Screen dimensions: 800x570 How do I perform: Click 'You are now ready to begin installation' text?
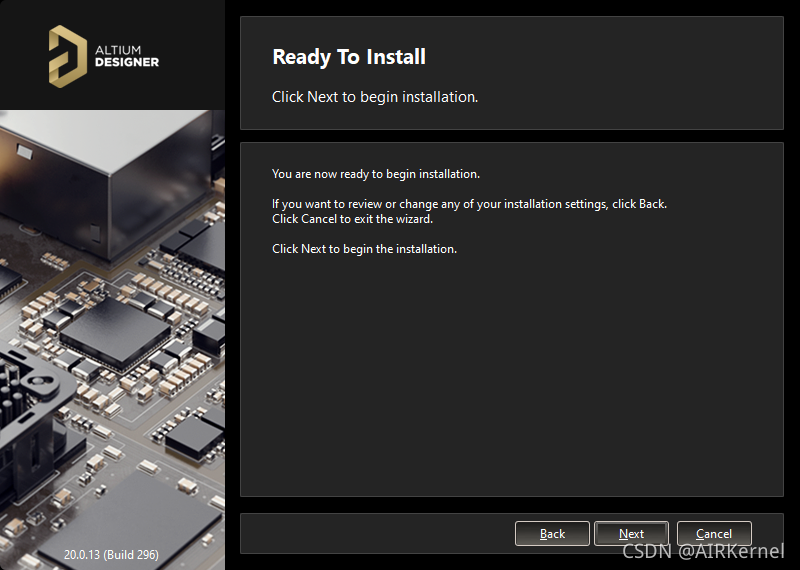click(376, 174)
